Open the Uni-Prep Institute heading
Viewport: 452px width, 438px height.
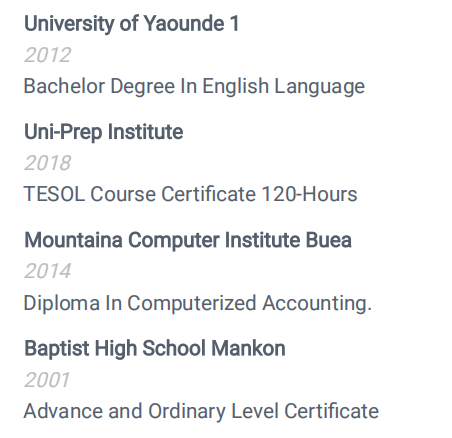point(103,132)
